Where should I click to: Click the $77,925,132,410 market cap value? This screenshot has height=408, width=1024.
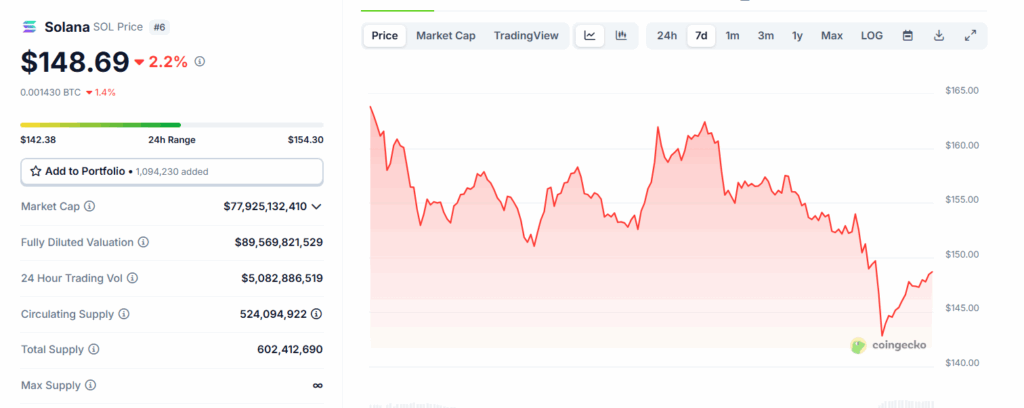coord(265,206)
